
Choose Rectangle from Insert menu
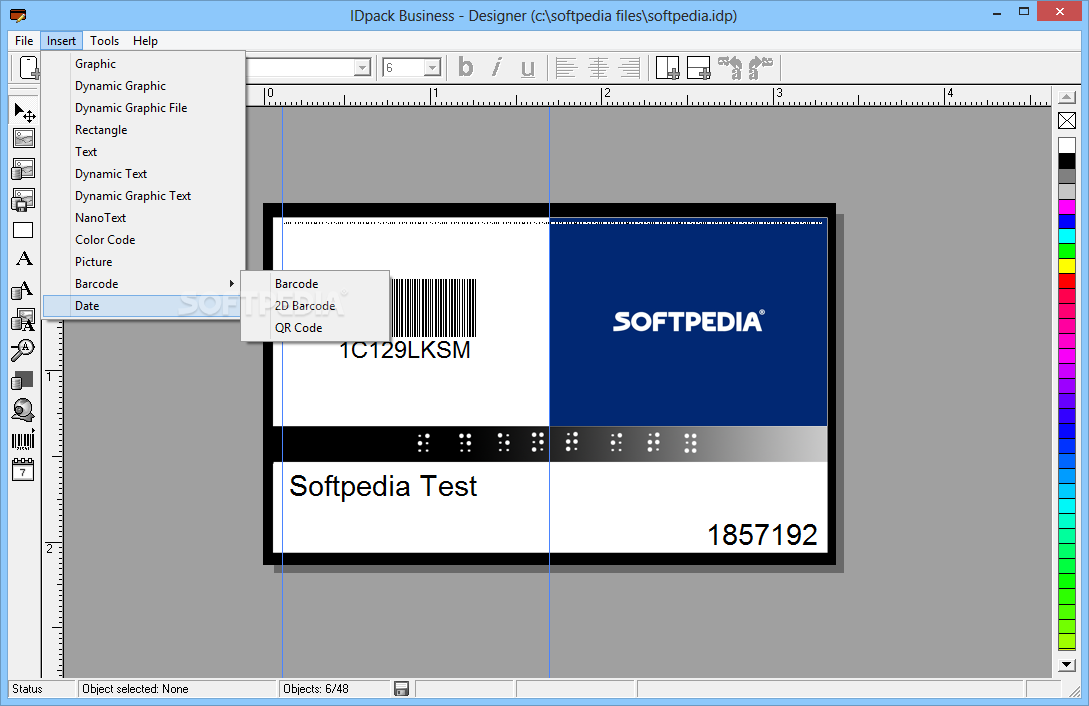tap(144, 130)
